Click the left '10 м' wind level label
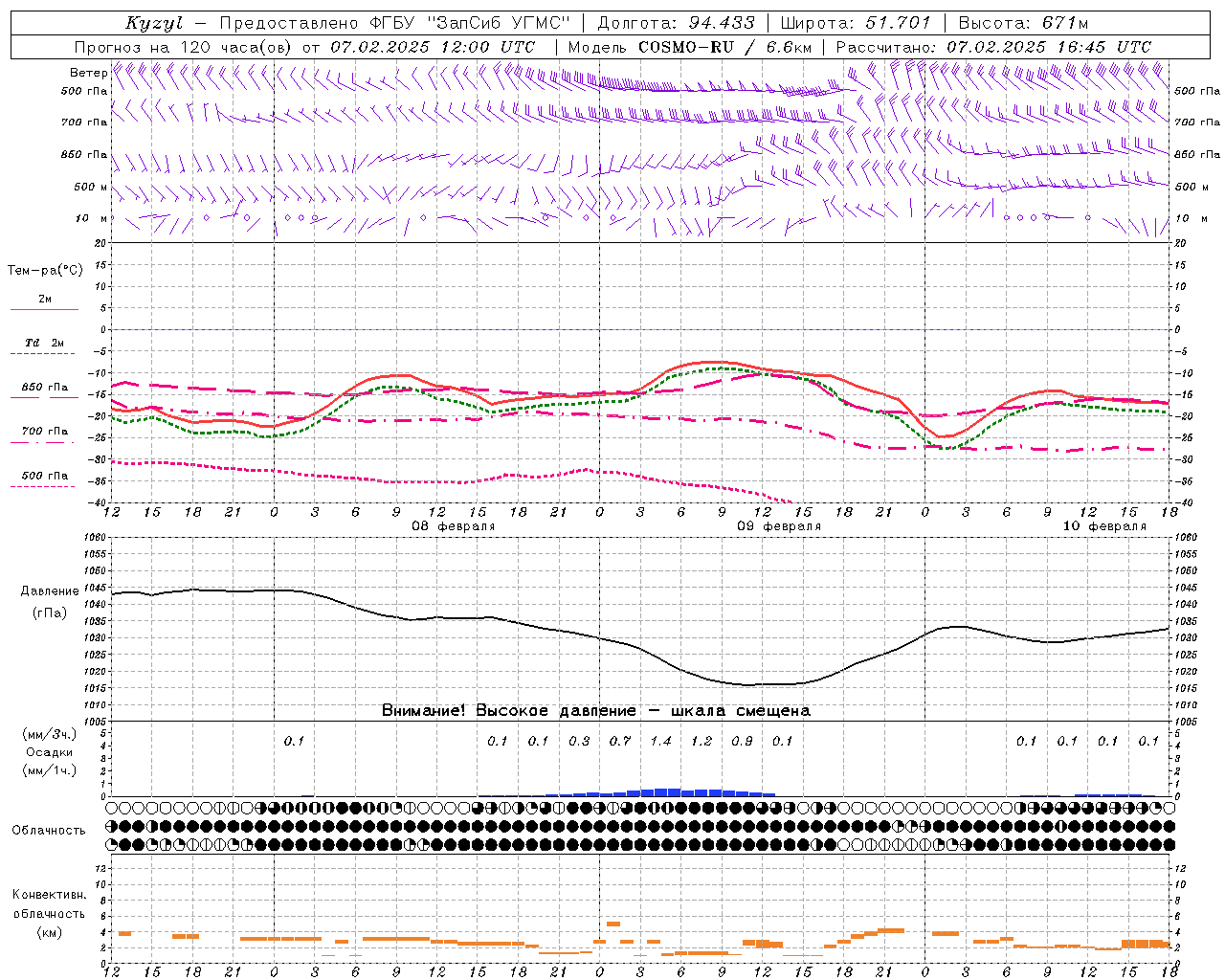The width and height of the screenshot is (1225, 980). click(92, 218)
